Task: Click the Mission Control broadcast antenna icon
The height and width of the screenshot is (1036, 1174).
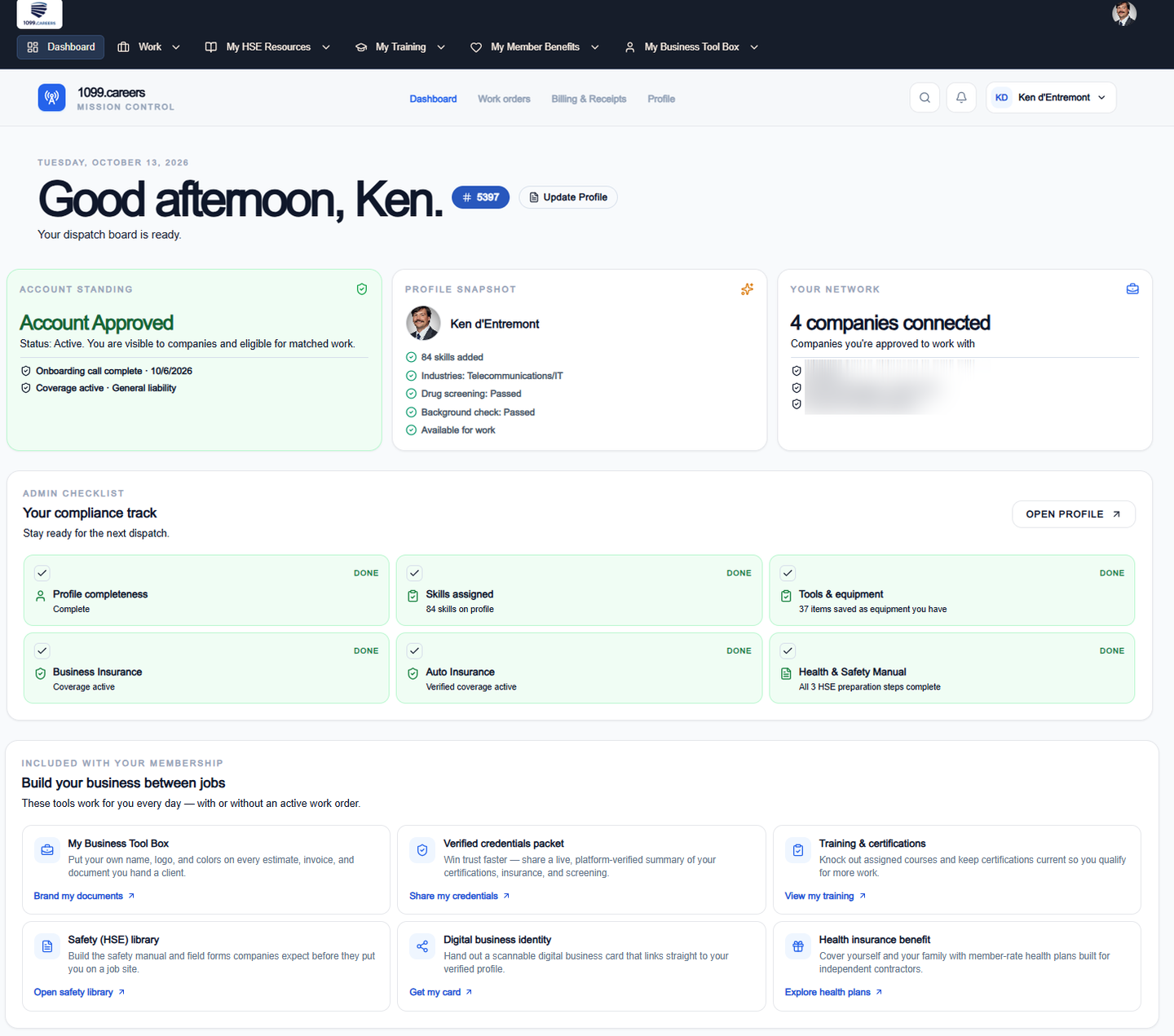Action: [51, 98]
